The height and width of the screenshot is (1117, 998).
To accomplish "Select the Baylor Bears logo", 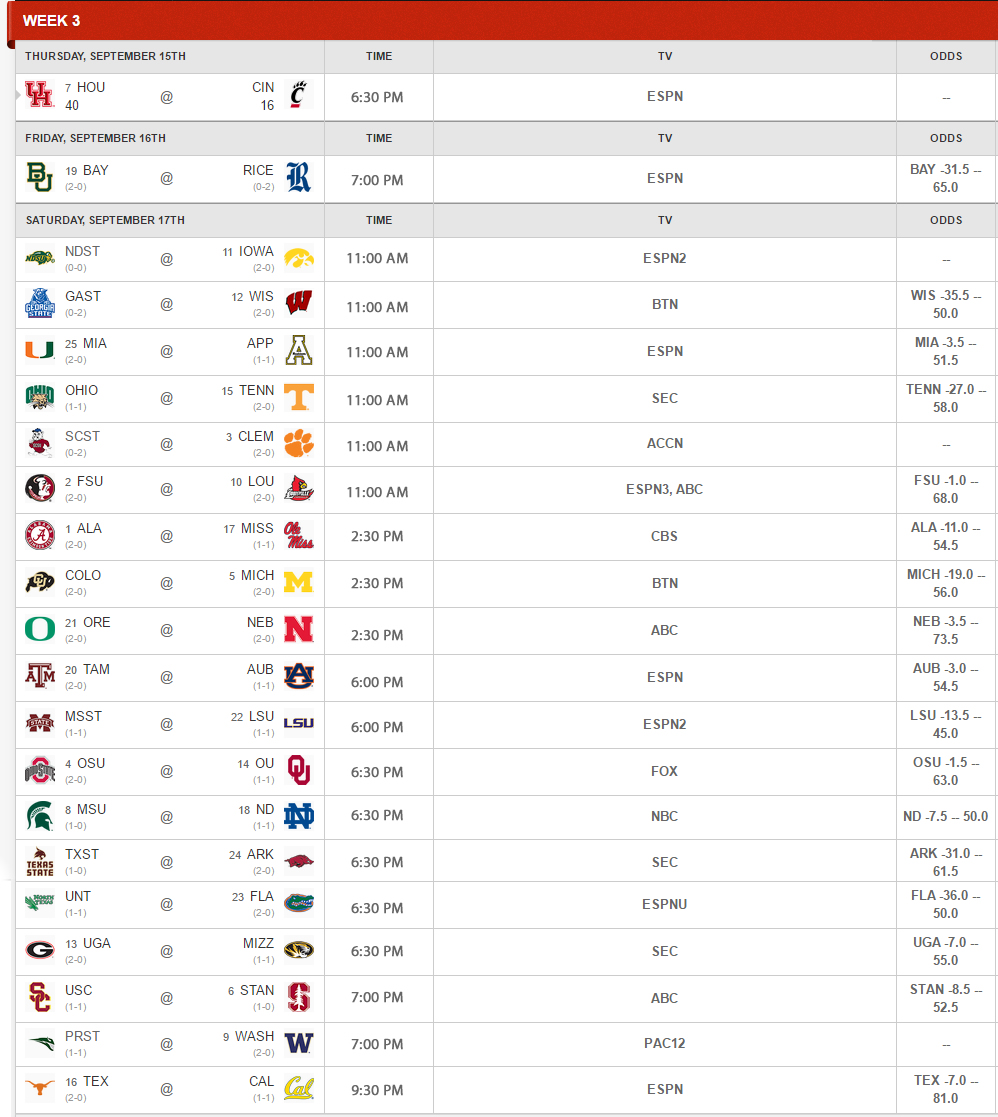I will 39,177.
